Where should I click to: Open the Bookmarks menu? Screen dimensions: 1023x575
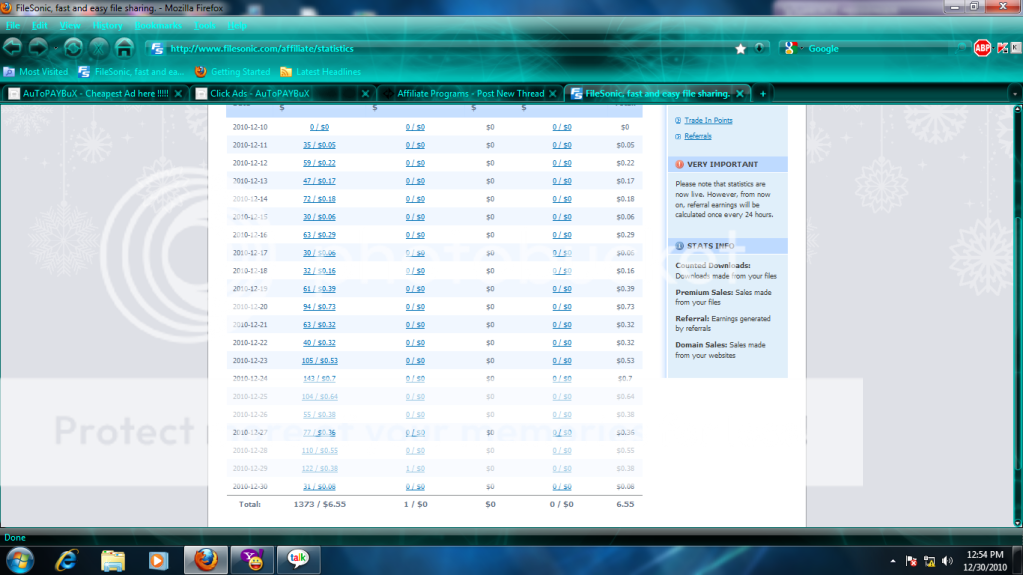pos(158,25)
